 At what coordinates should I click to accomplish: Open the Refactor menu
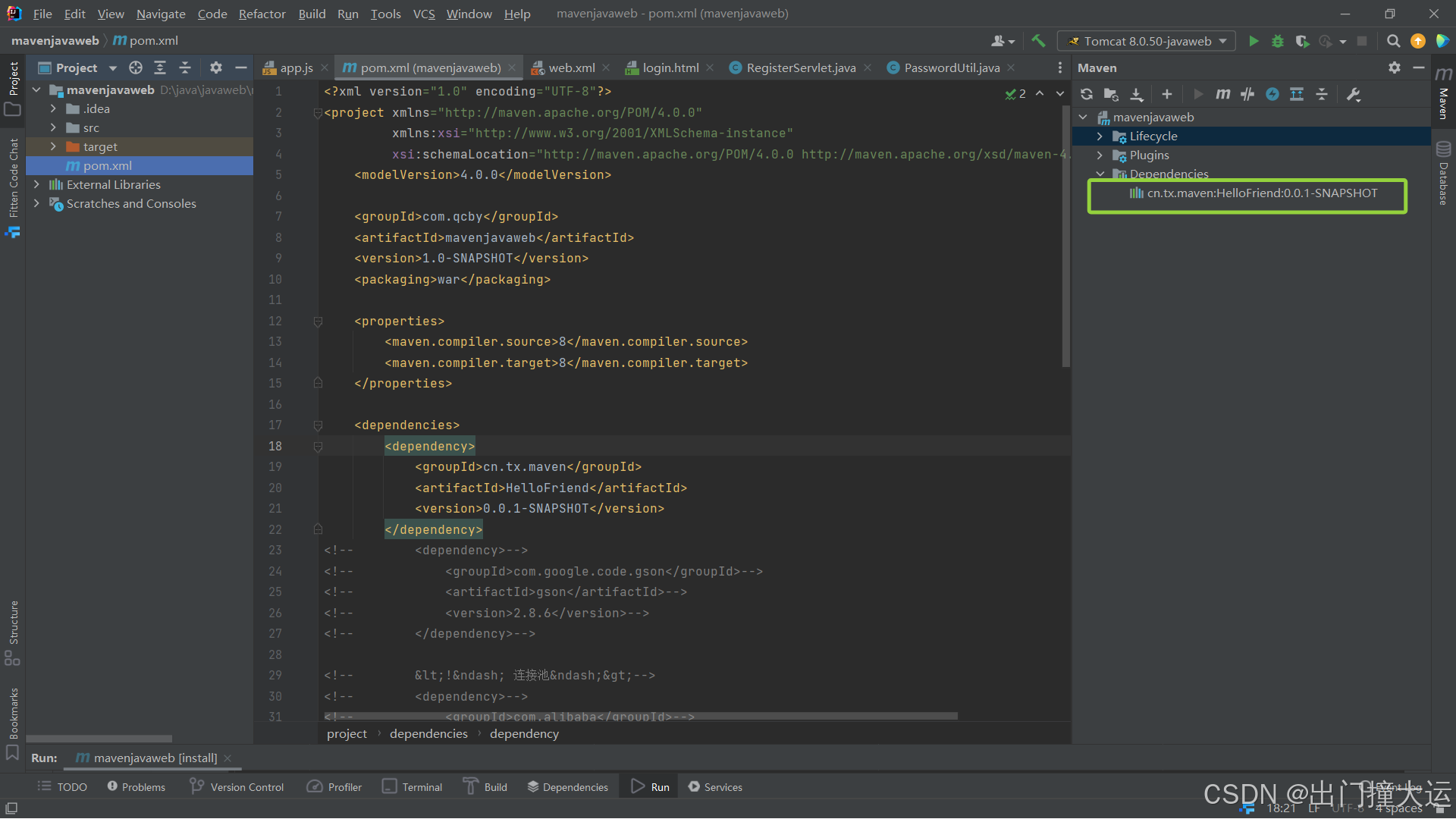[x=262, y=14]
